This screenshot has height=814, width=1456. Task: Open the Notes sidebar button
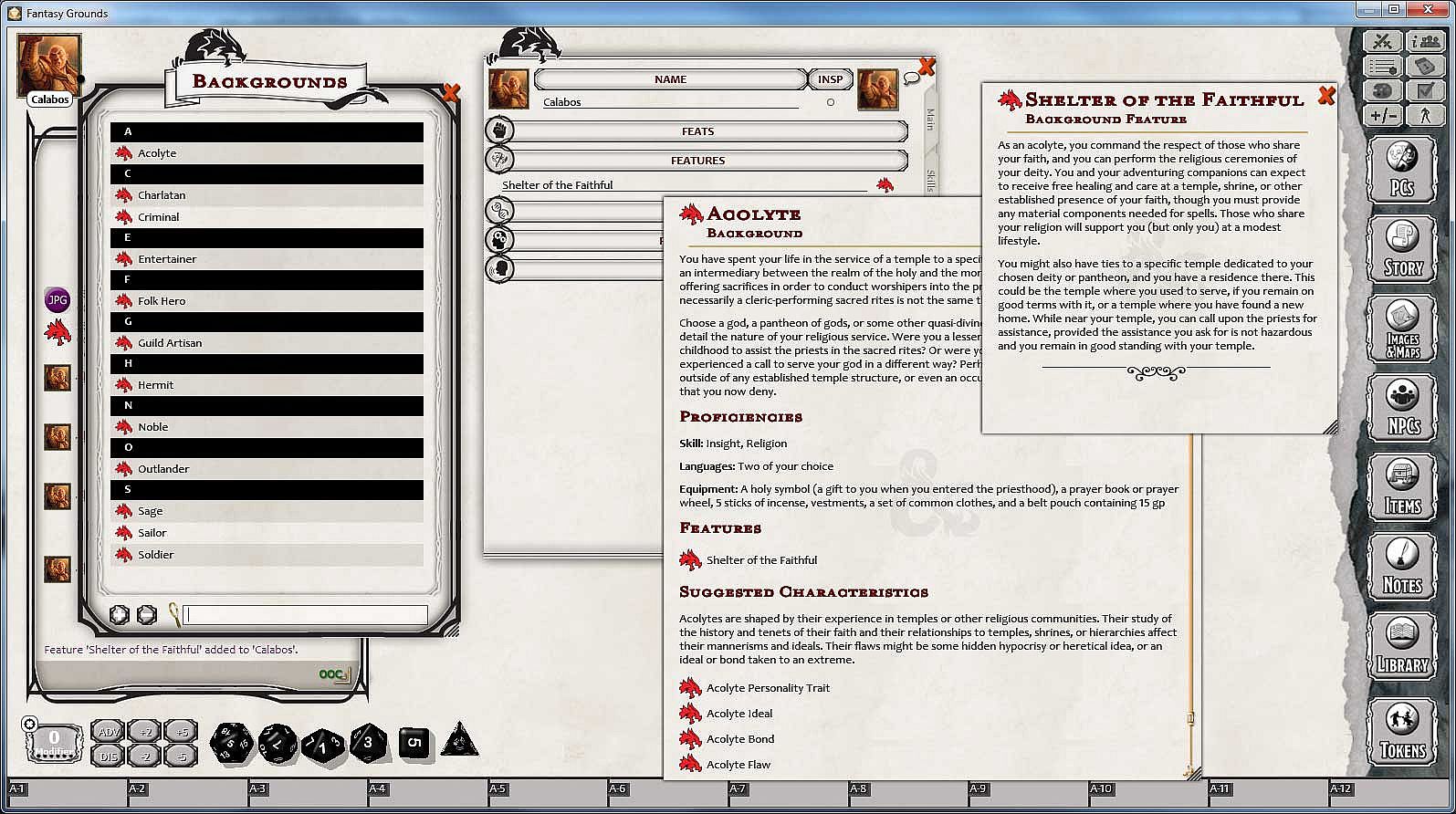coord(1402,567)
